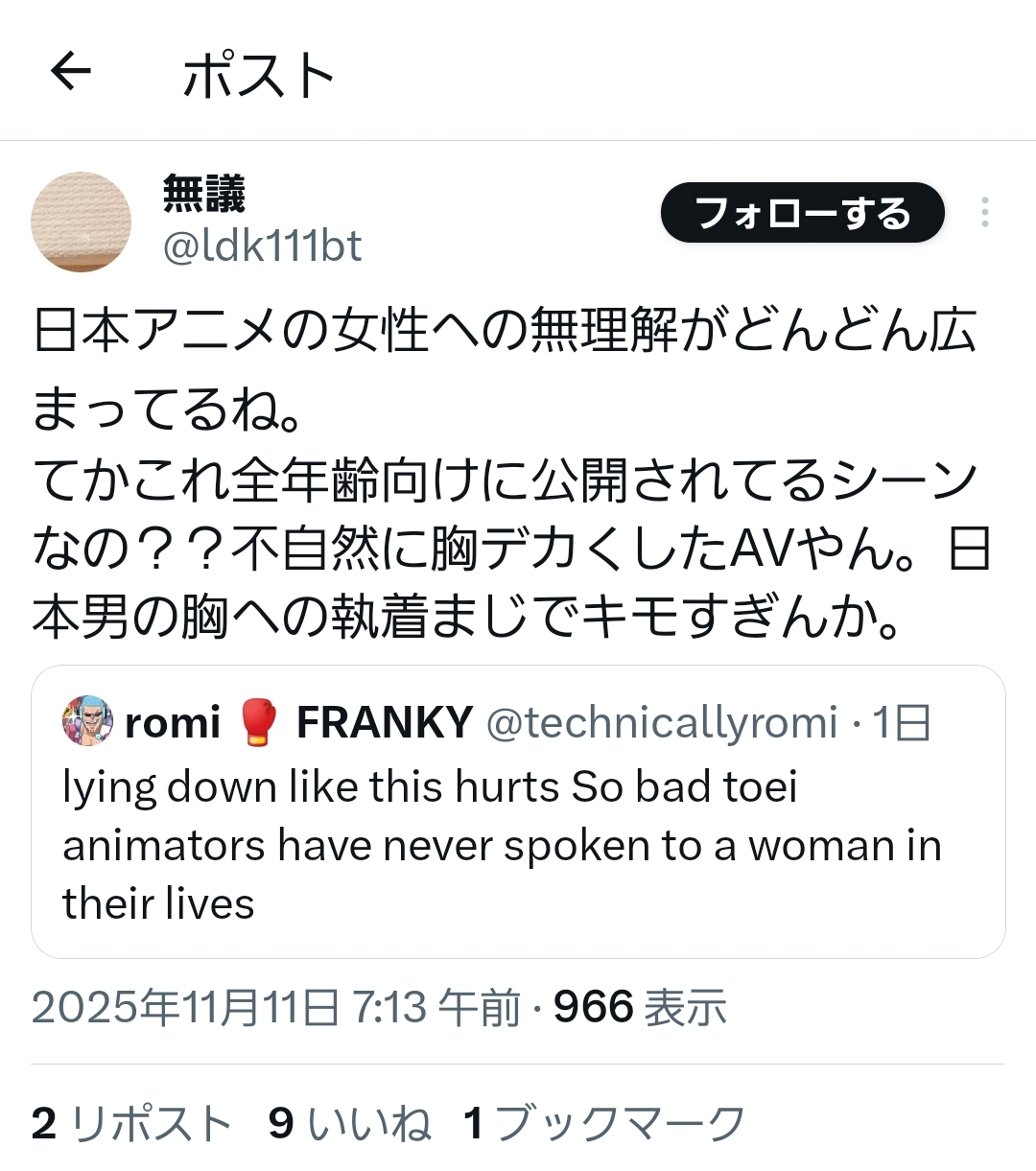
Task: Tap the 1 ブックマーク count
Action: (x=604, y=1123)
